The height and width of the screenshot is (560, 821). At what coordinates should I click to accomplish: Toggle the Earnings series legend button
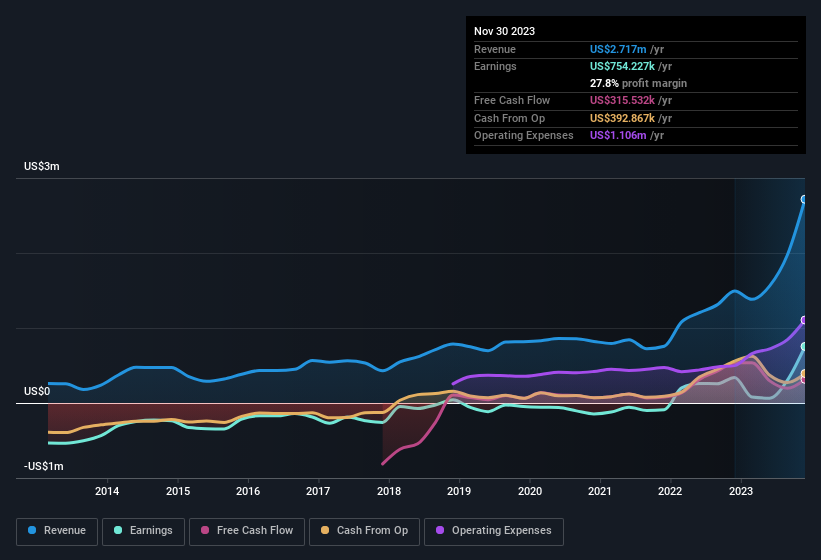pyautogui.click(x=143, y=531)
